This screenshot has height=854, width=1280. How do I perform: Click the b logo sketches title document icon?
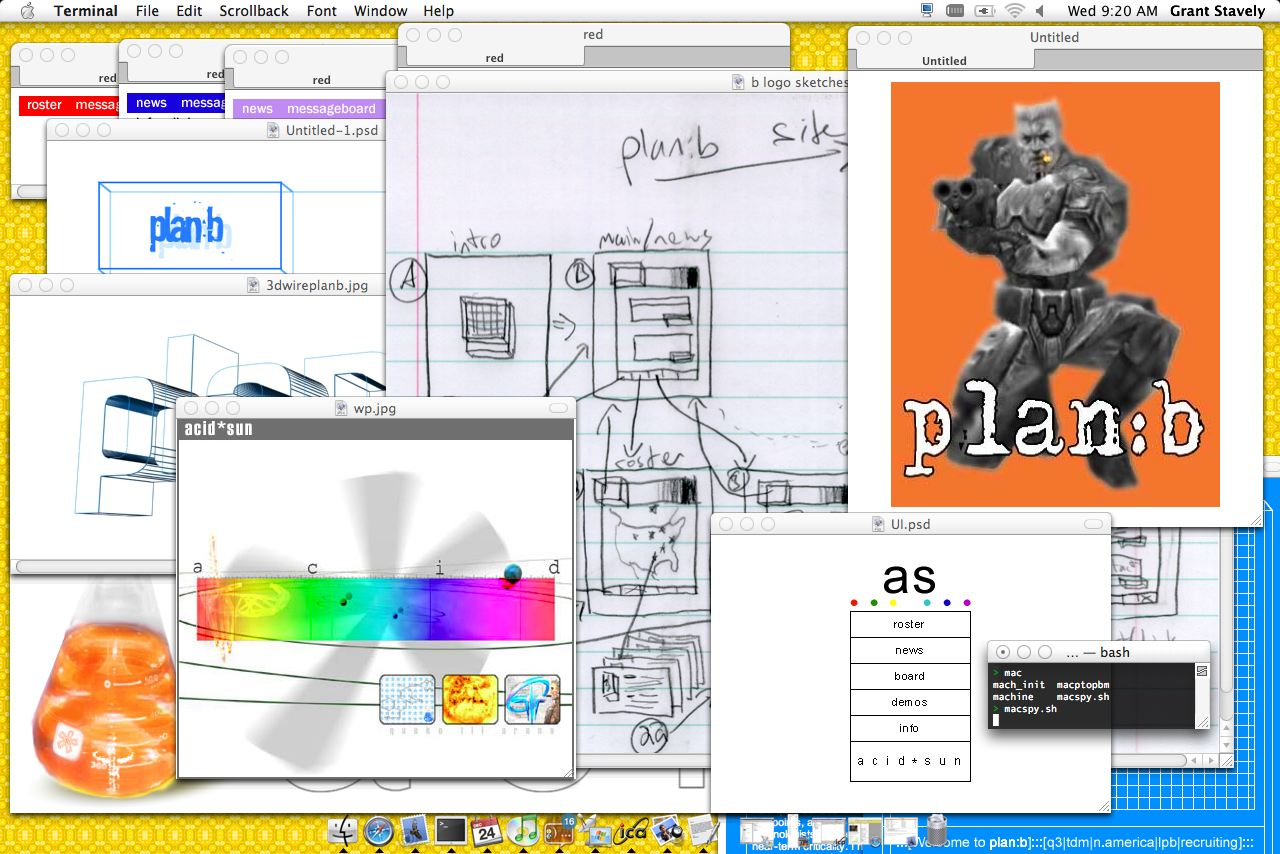(x=738, y=82)
